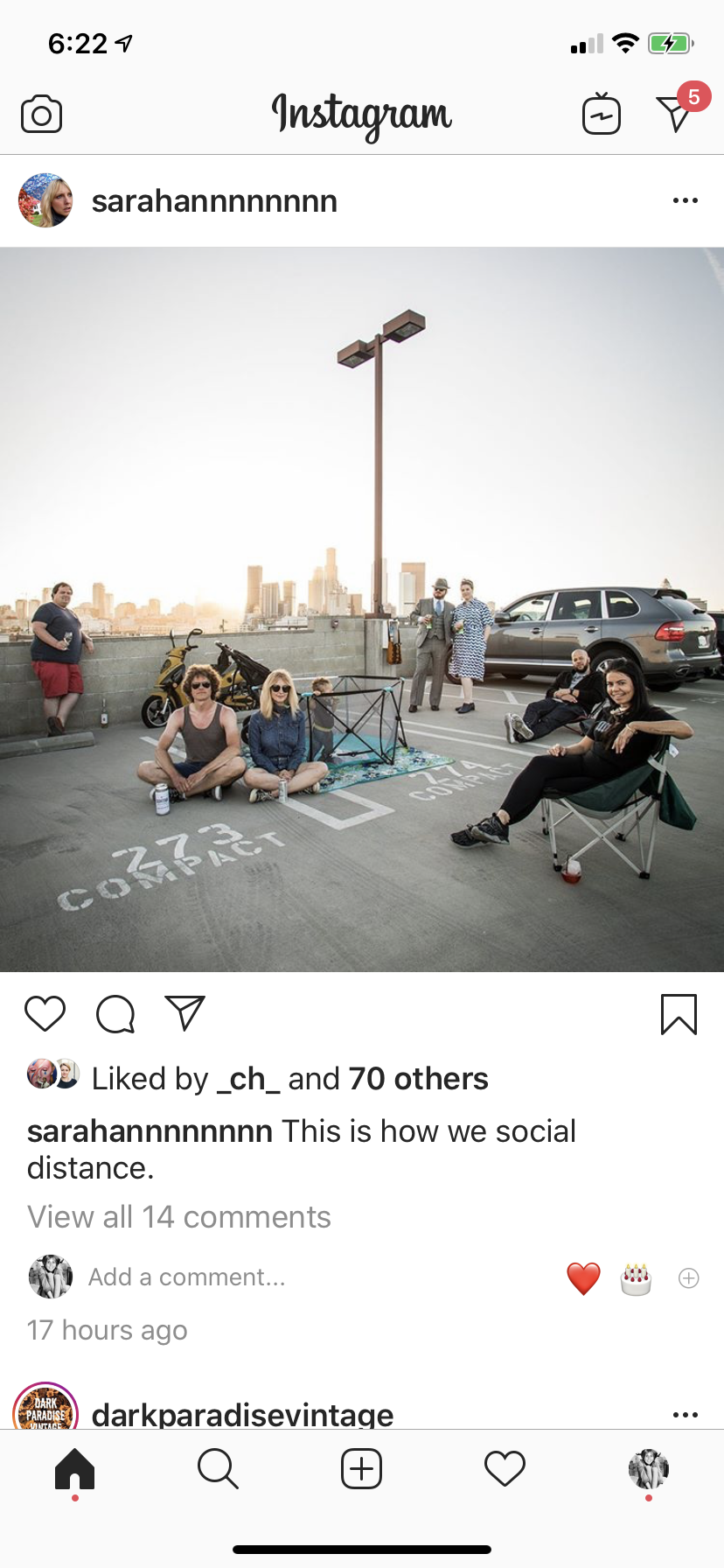The image size is (724, 1568).
Task: Go to the Home tab
Action: tap(74, 1469)
